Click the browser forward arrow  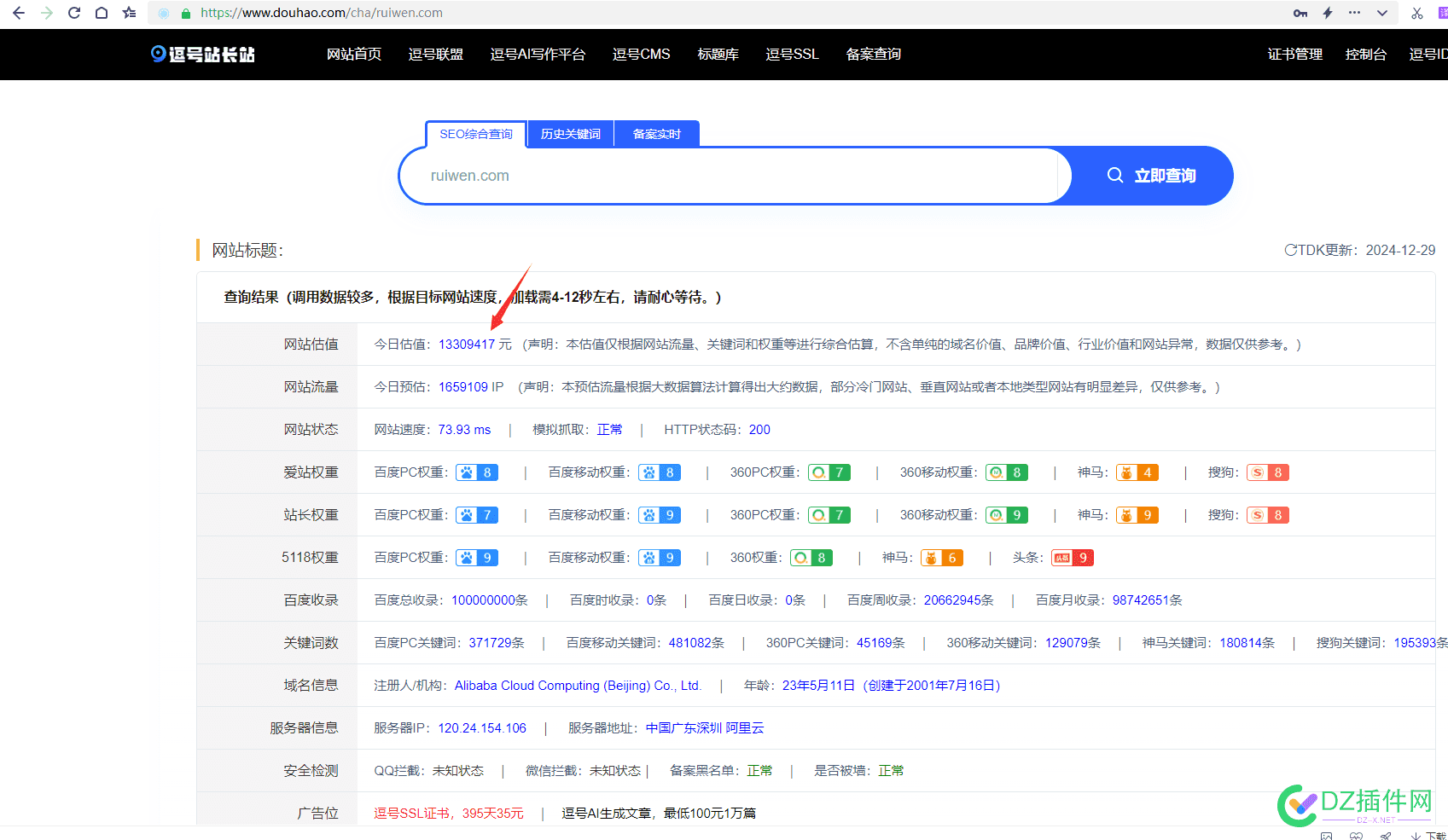tap(47, 13)
